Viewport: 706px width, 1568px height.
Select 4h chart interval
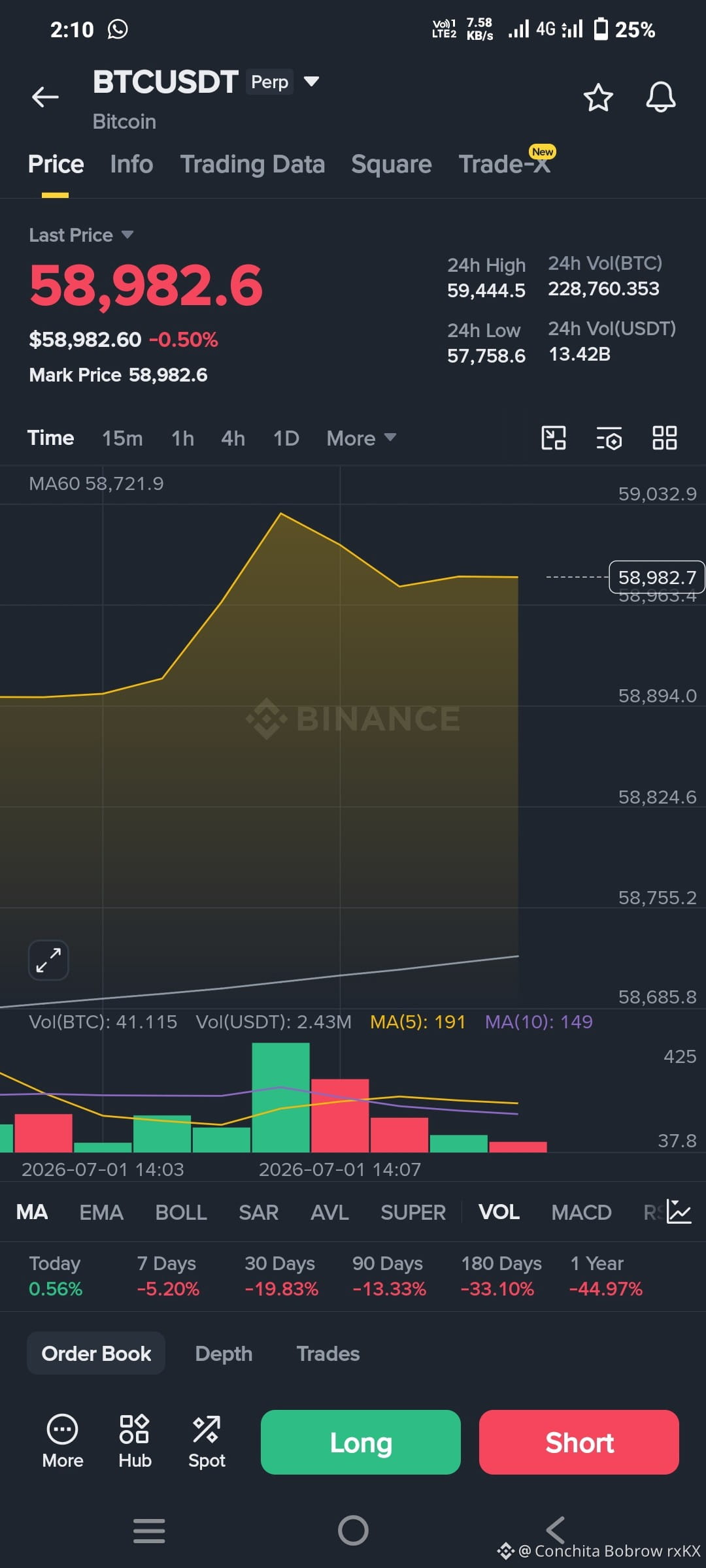[233, 438]
